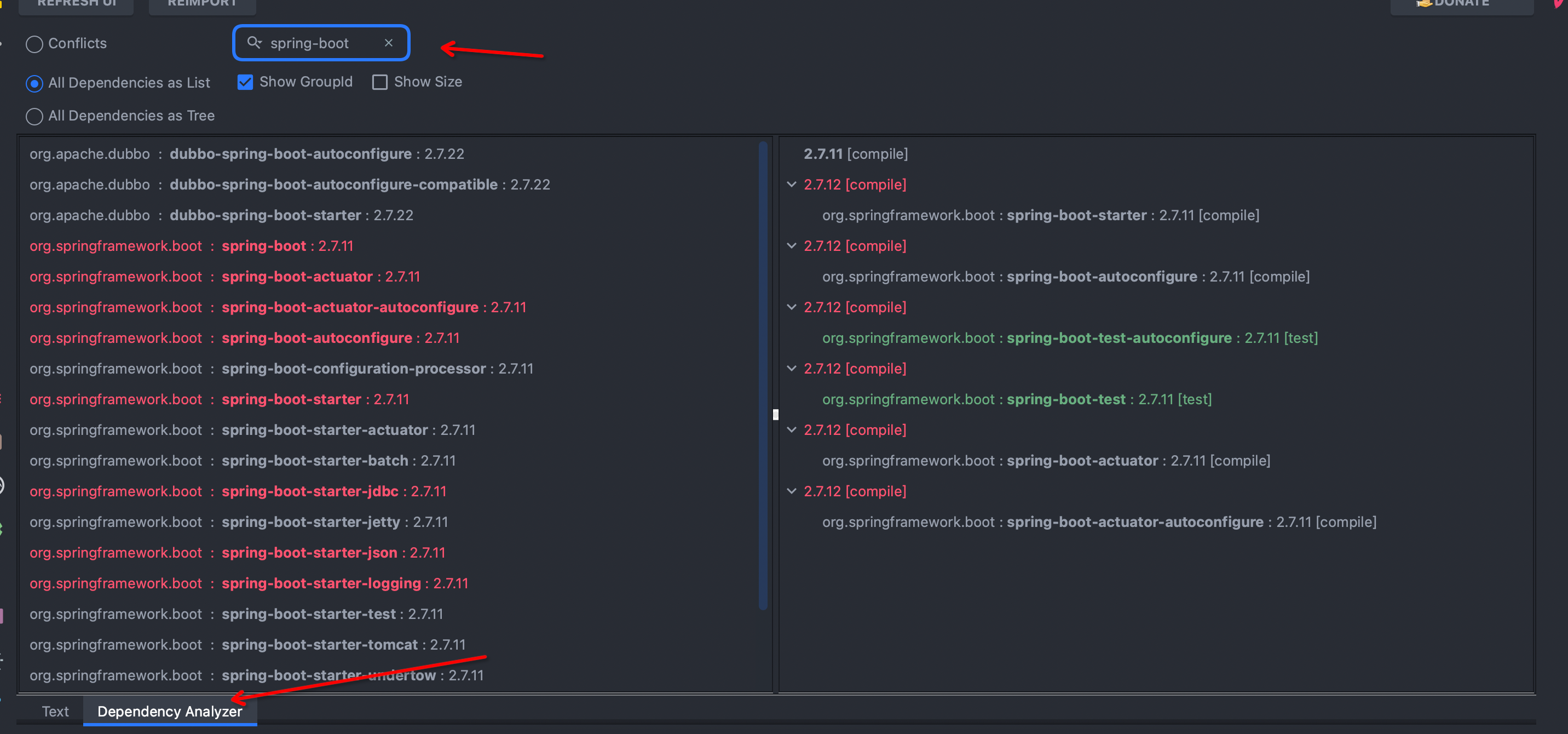This screenshot has width=1568, height=734.
Task: Enable the Show Size checkbox
Action: pos(380,82)
